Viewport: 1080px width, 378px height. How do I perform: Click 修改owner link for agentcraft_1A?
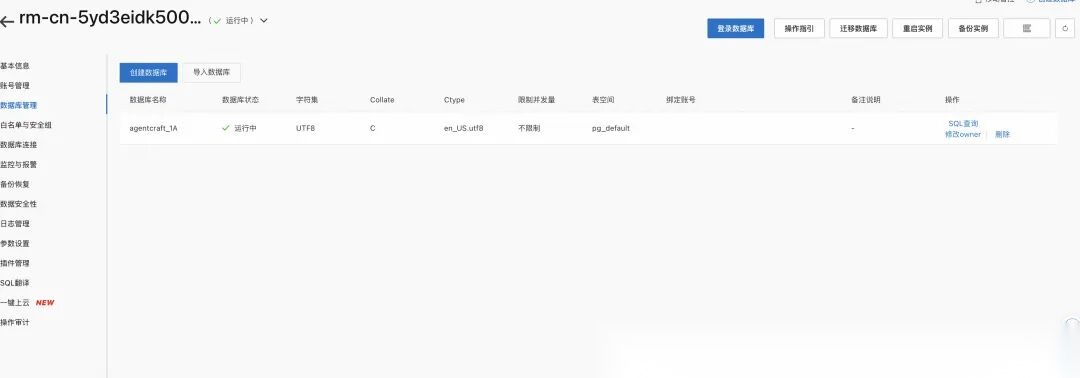coord(963,134)
